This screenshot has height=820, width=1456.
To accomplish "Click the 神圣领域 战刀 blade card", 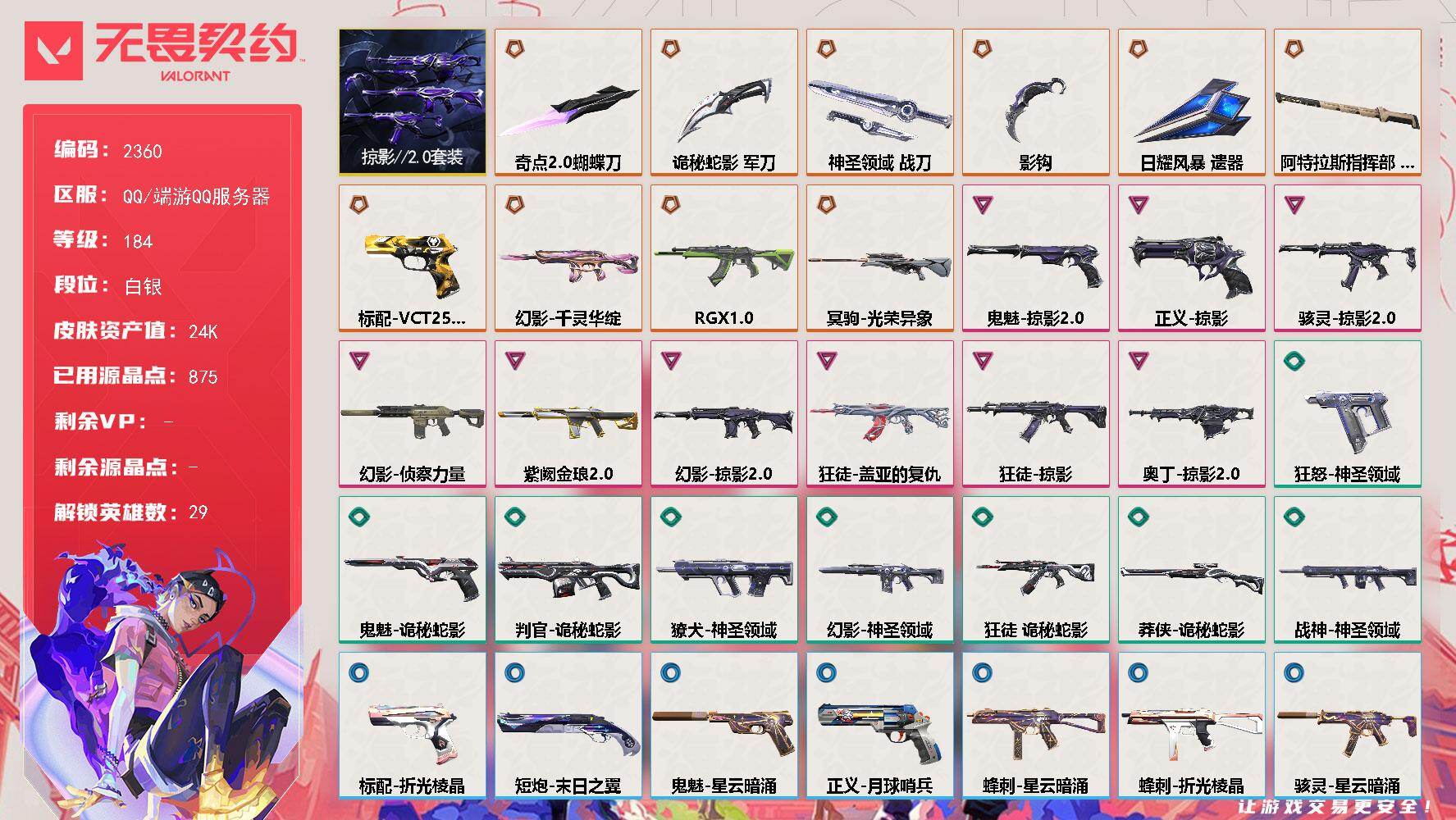I will [x=880, y=102].
